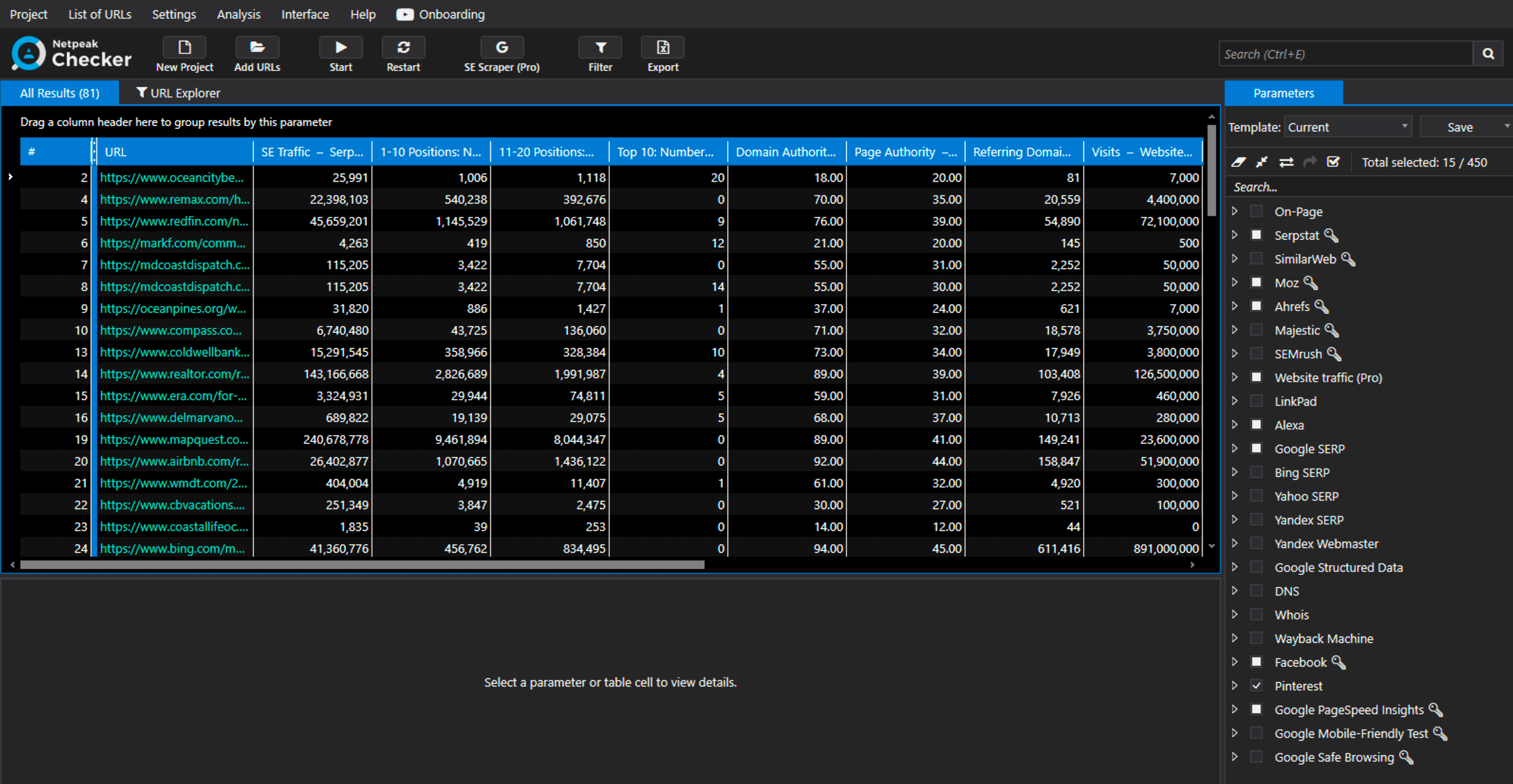Click the key icon beside SEMrush
The height and width of the screenshot is (784, 1513).
(x=1334, y=354)
